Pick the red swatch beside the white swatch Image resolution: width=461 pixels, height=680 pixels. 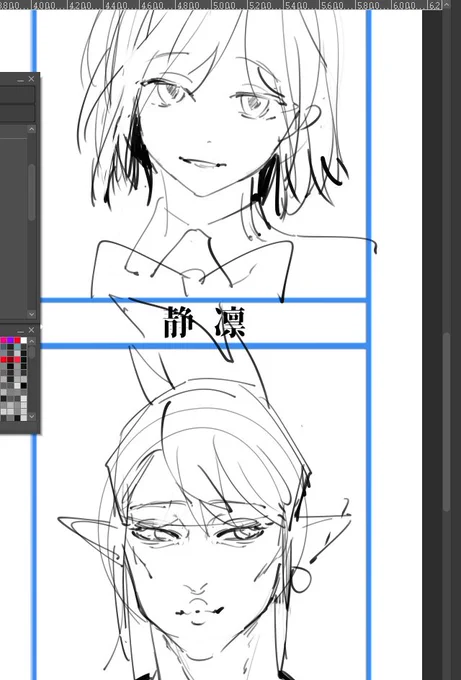coord(17,340)
